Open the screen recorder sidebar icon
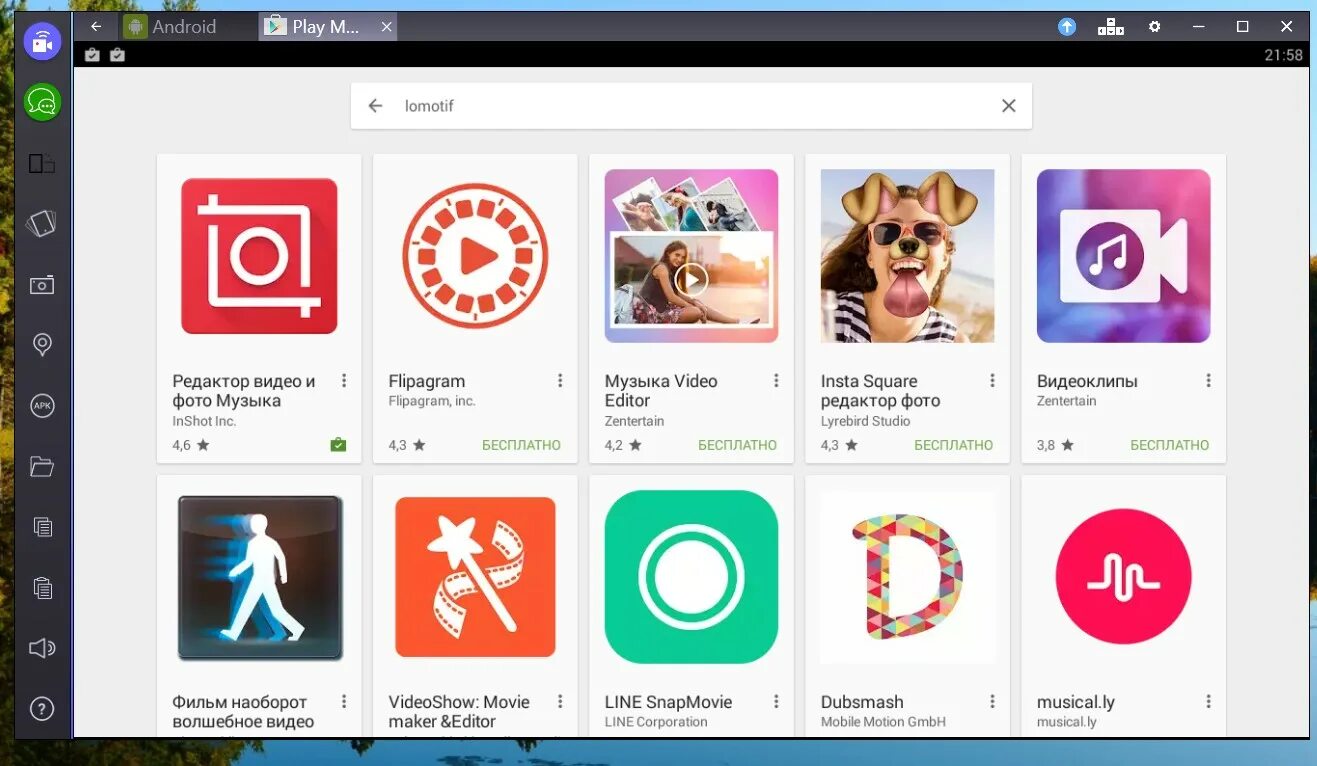Screen dimensions: 1317x766 (42, 41)
